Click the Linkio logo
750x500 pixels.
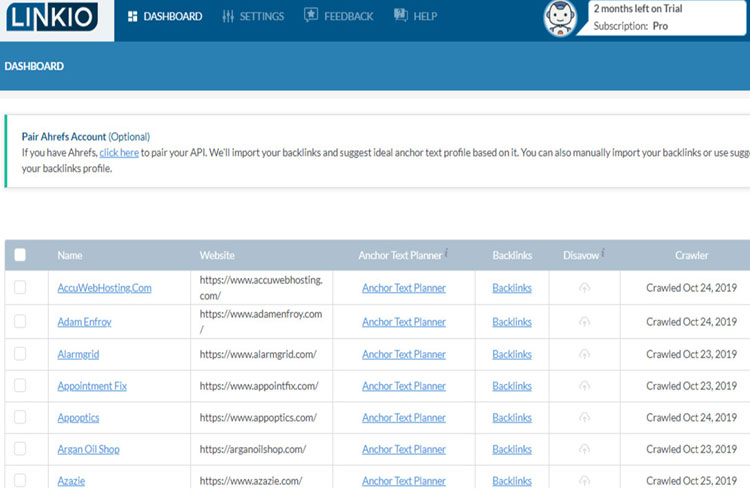click(52, 16)
